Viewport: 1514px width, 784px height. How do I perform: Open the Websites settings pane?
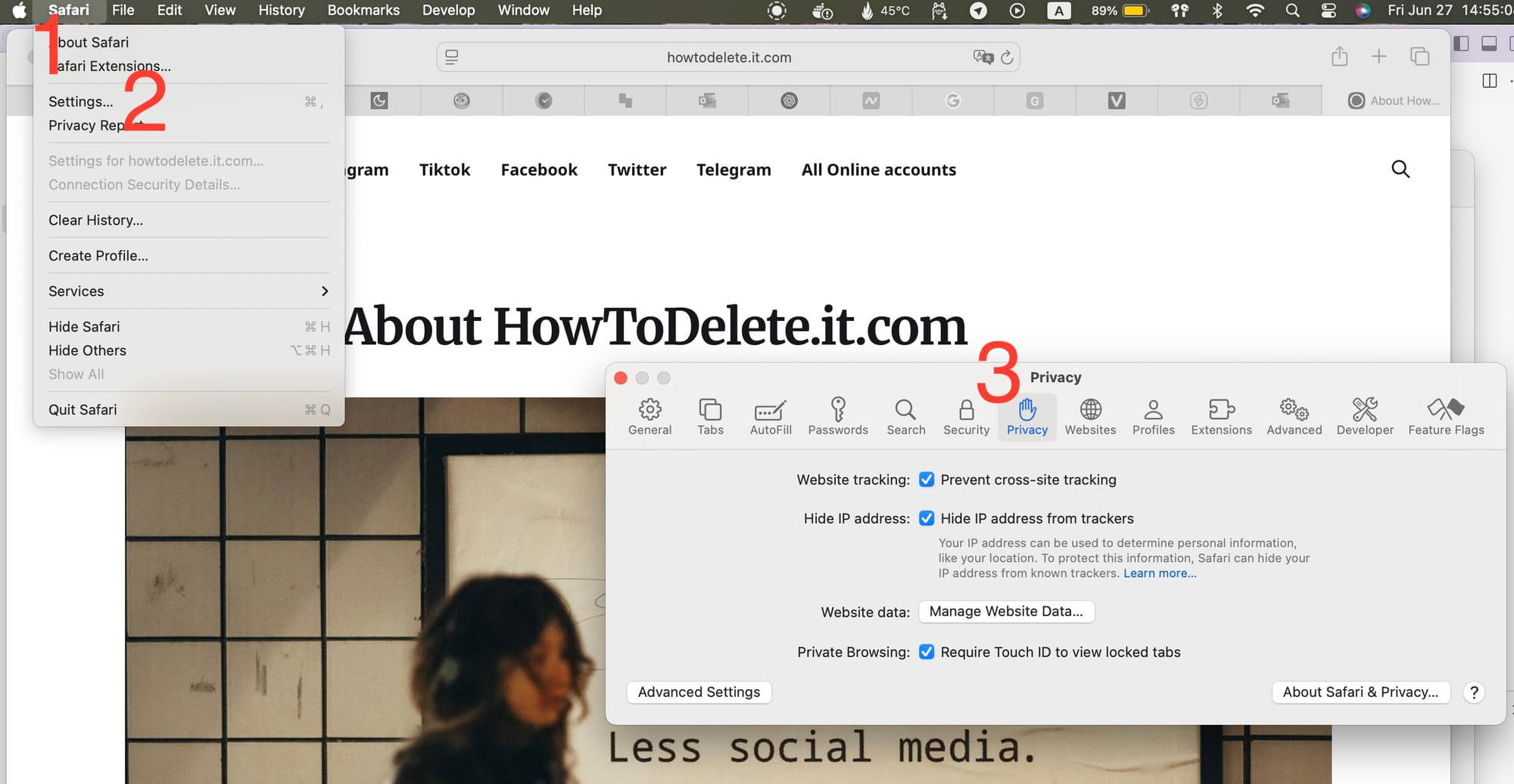click(x=1090, y=417)
